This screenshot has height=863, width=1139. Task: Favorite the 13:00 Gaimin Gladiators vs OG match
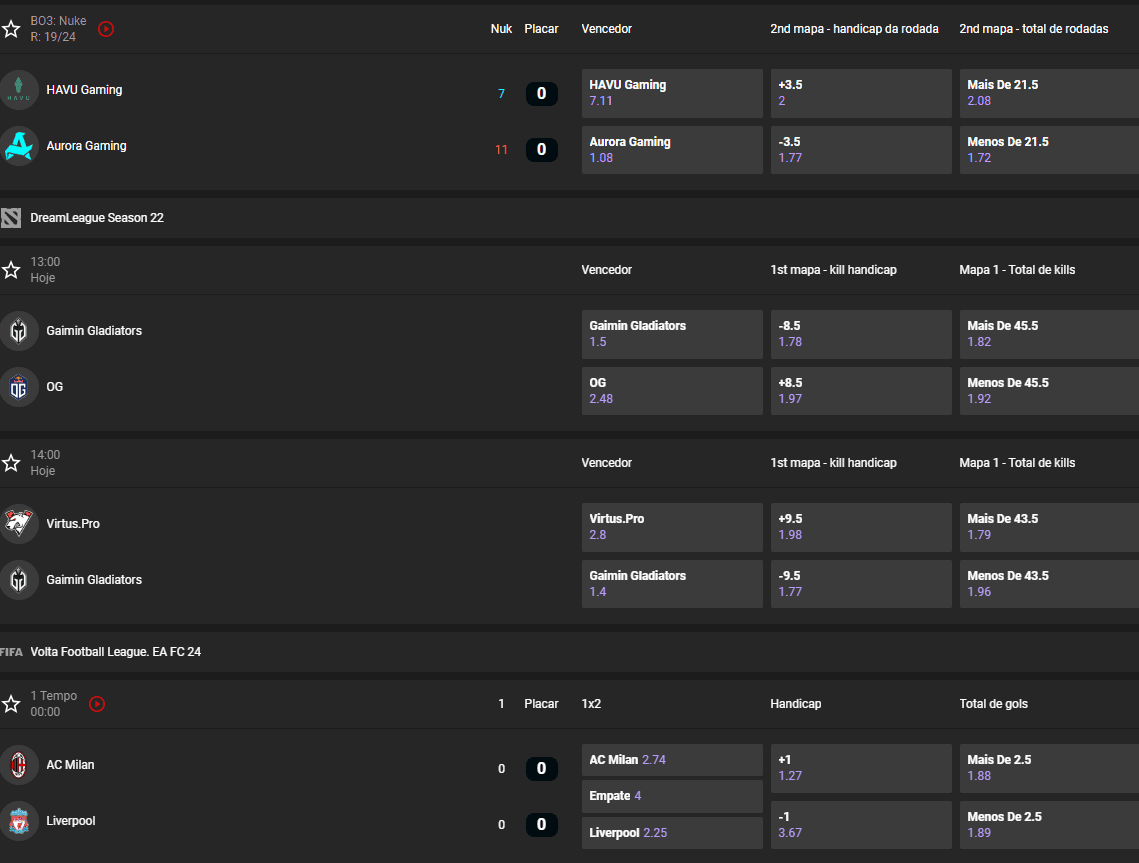[11, 269]
